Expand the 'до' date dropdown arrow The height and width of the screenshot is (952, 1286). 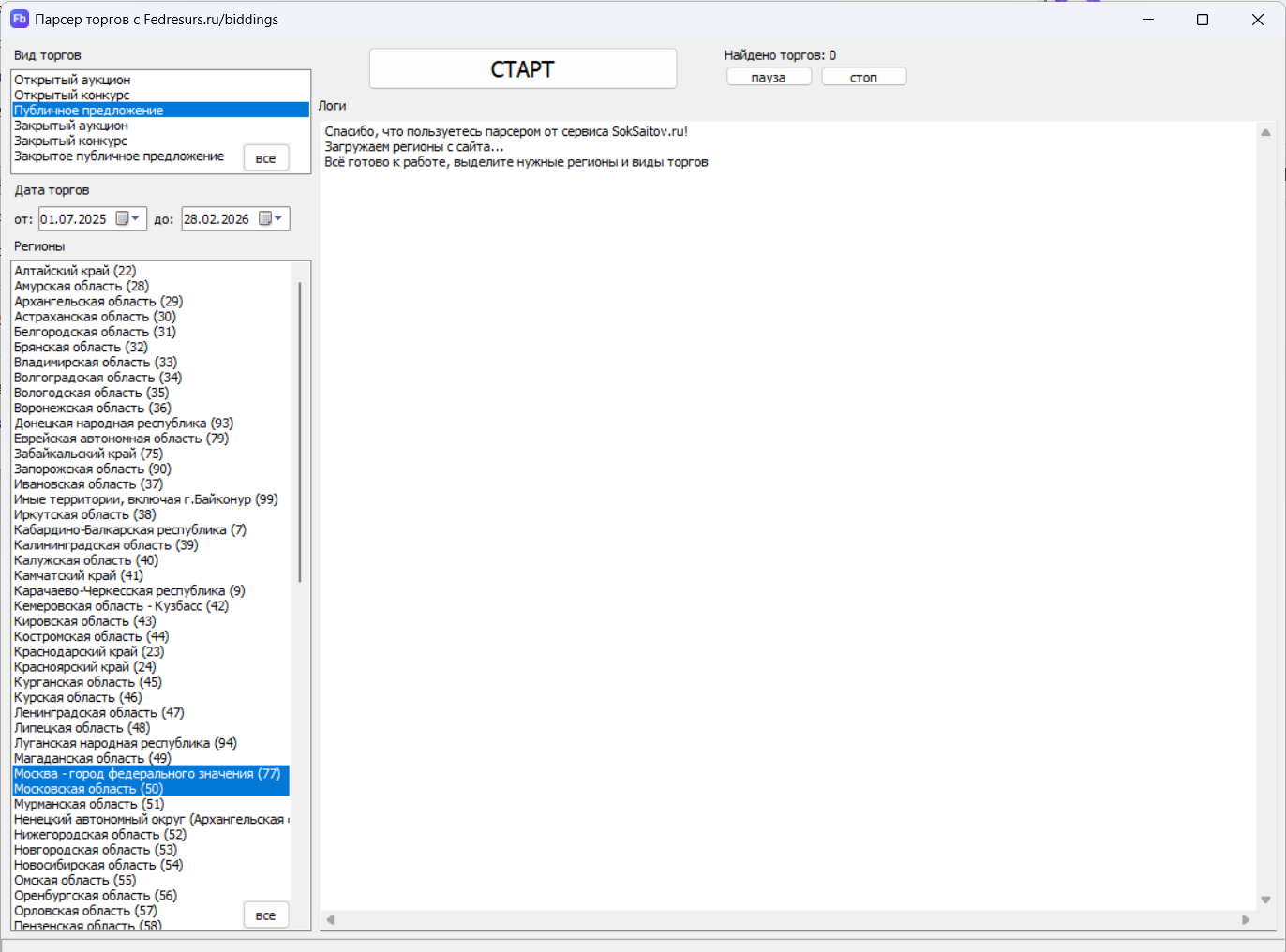(x=278, y=218)
